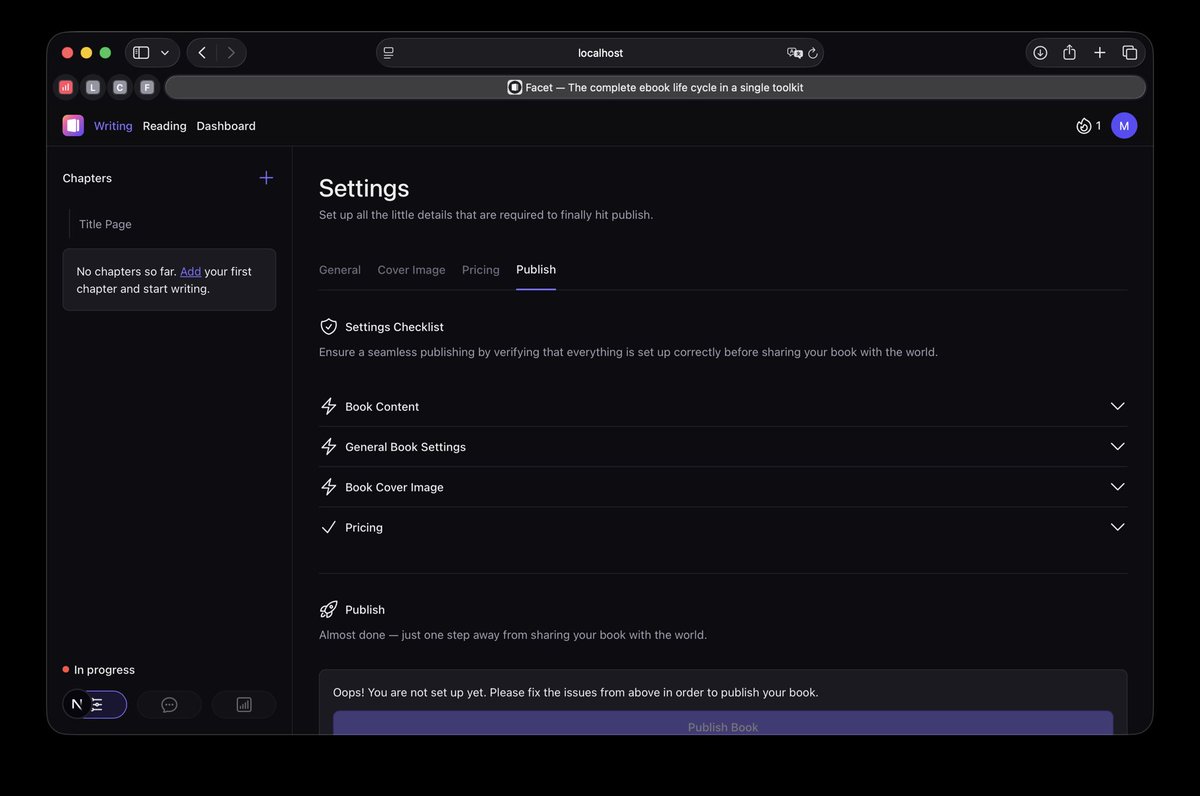
Task: Click the Facet app logo
Action: click(x=73, y=125)
